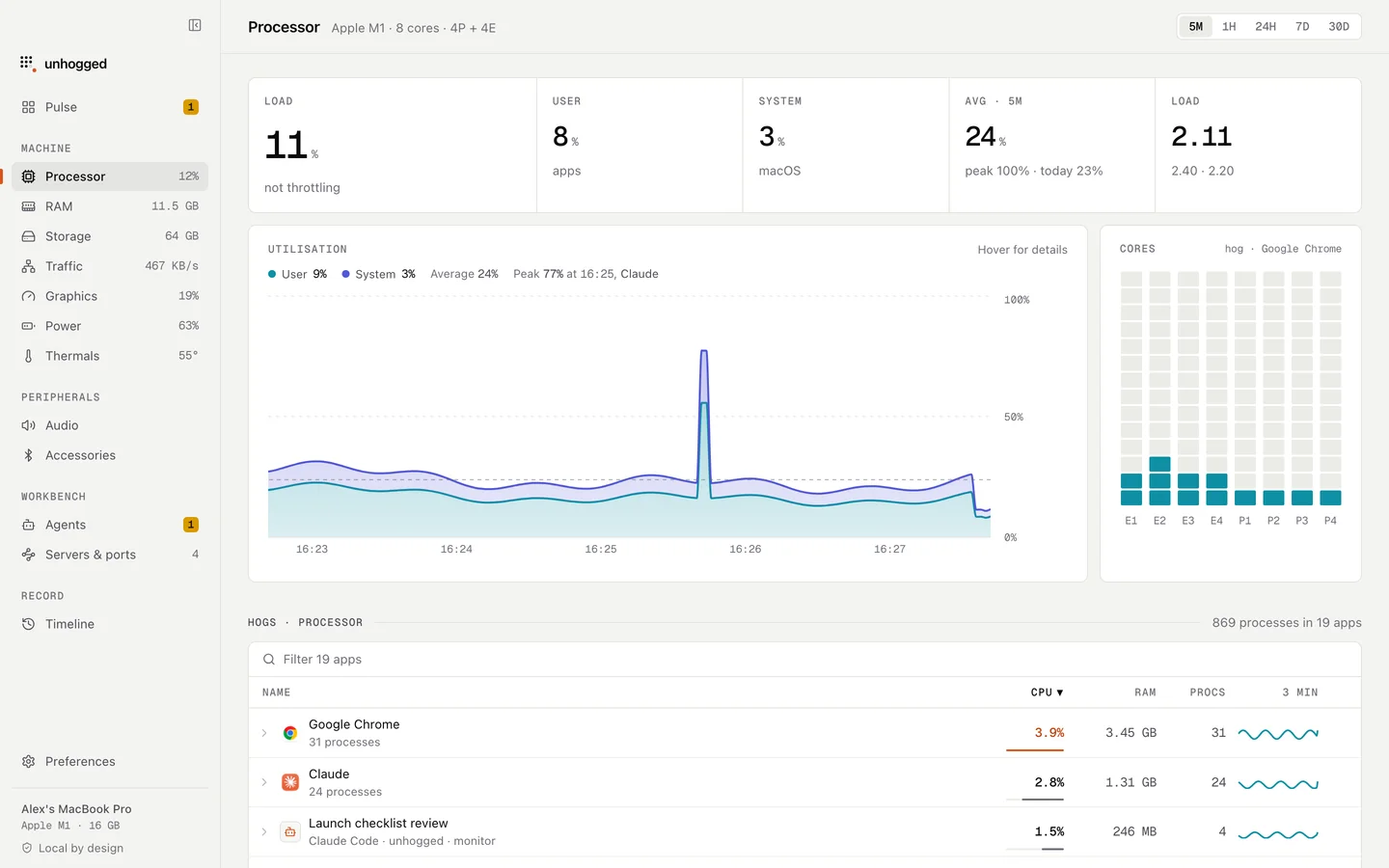The width and height of the screenshot is (1389, 868).
Task: Expand the Google Chrome process row
Action: pos(264,733)
